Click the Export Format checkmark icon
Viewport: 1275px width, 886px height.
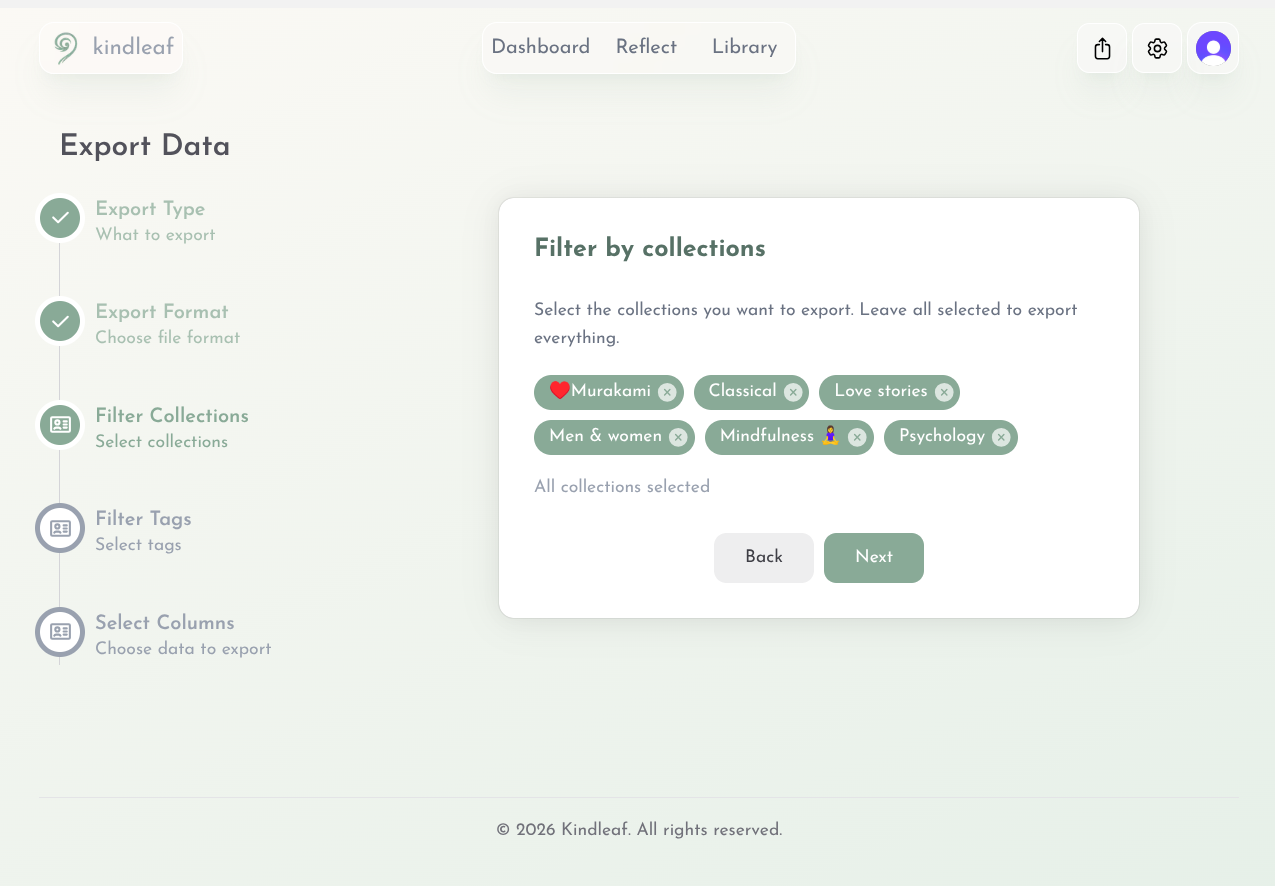tap(59, 321)
